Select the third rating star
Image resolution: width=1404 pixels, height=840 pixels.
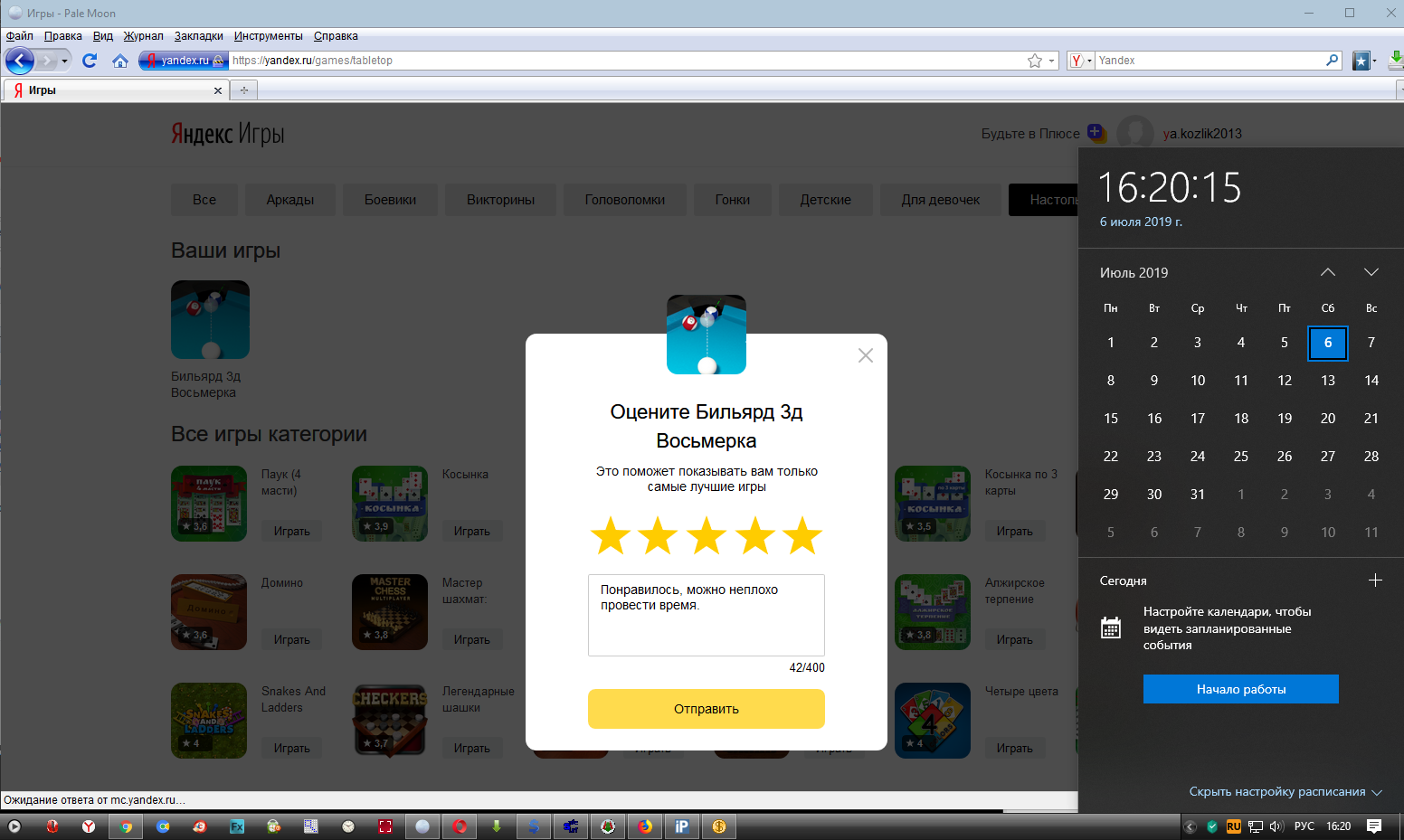pos(707,535)
